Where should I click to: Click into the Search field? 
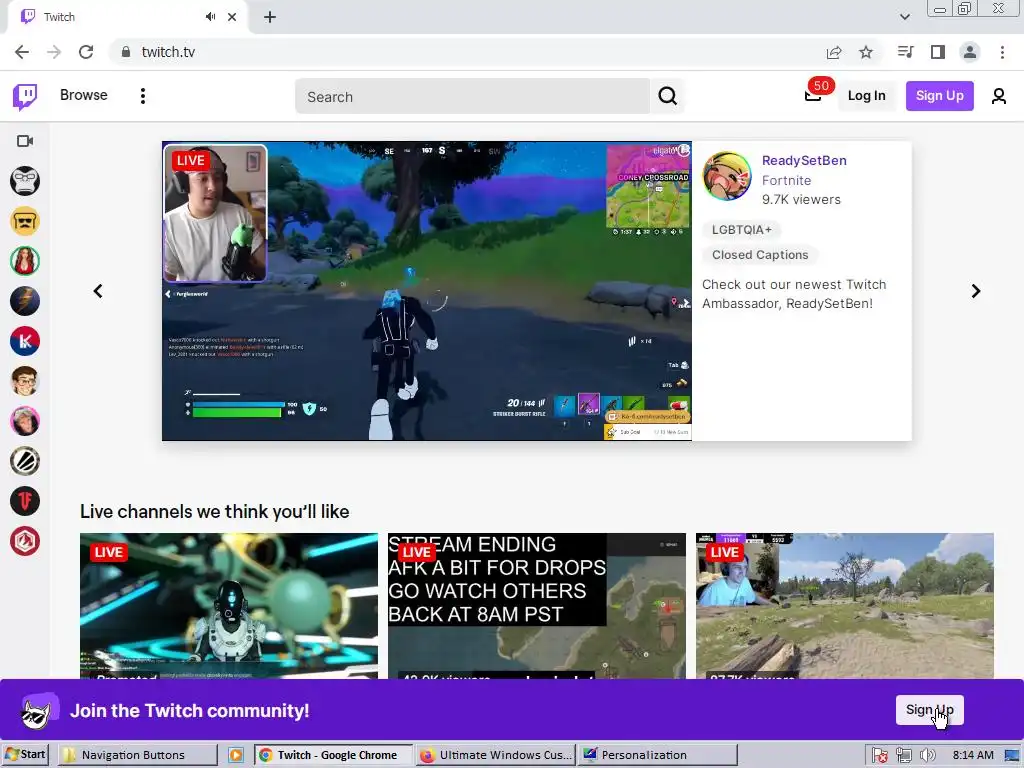coord(472,97)
